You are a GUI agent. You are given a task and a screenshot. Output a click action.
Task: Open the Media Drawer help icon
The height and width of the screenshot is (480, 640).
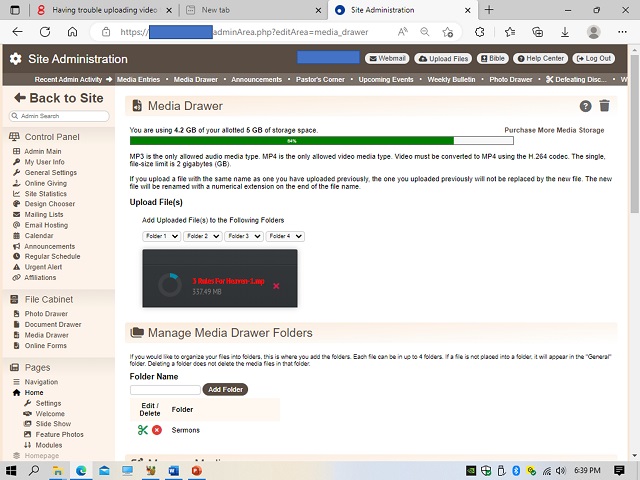pyautogui.click(x=585, y=106)
